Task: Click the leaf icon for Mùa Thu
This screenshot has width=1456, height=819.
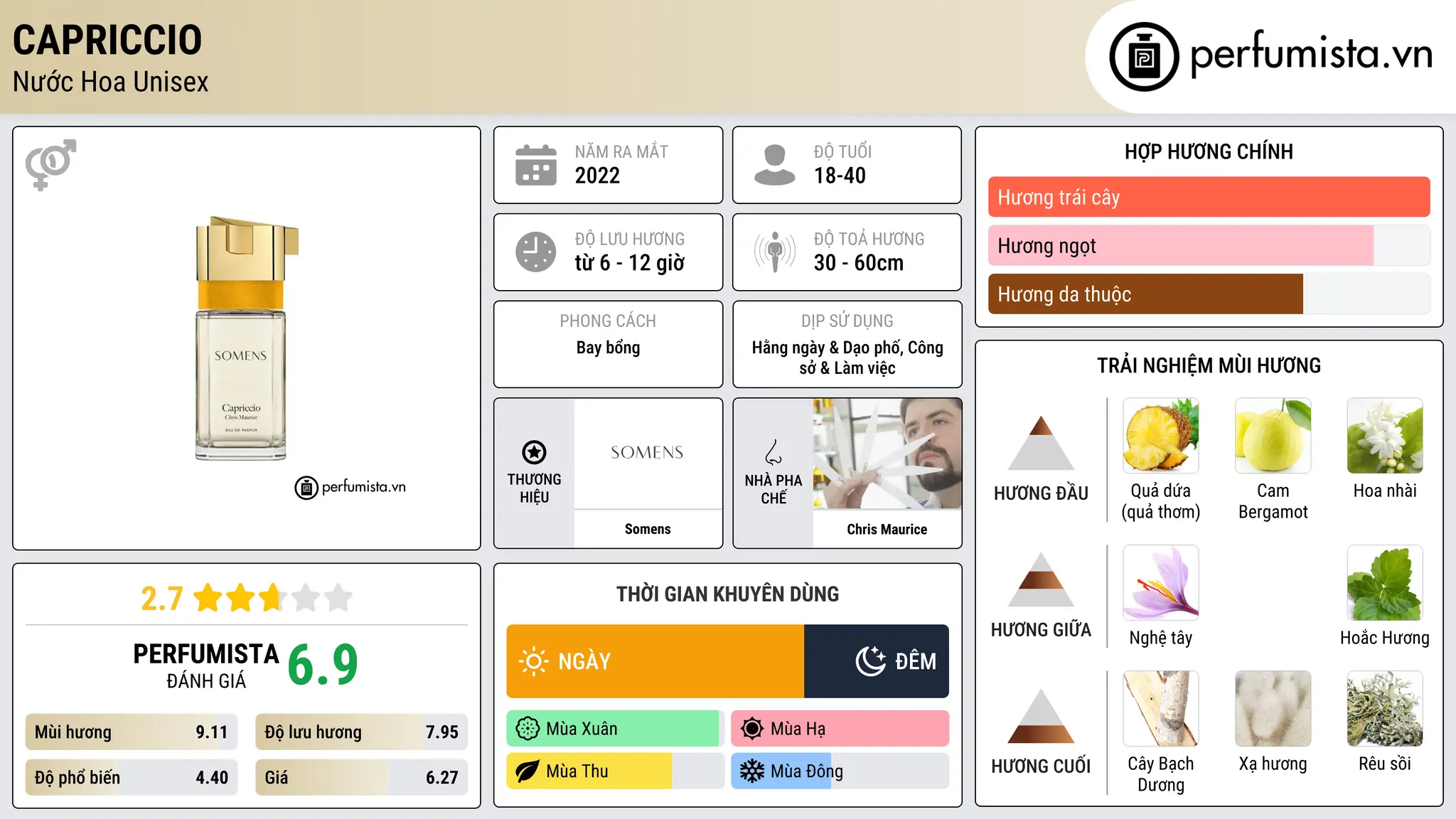Action: tap(528, 771)
